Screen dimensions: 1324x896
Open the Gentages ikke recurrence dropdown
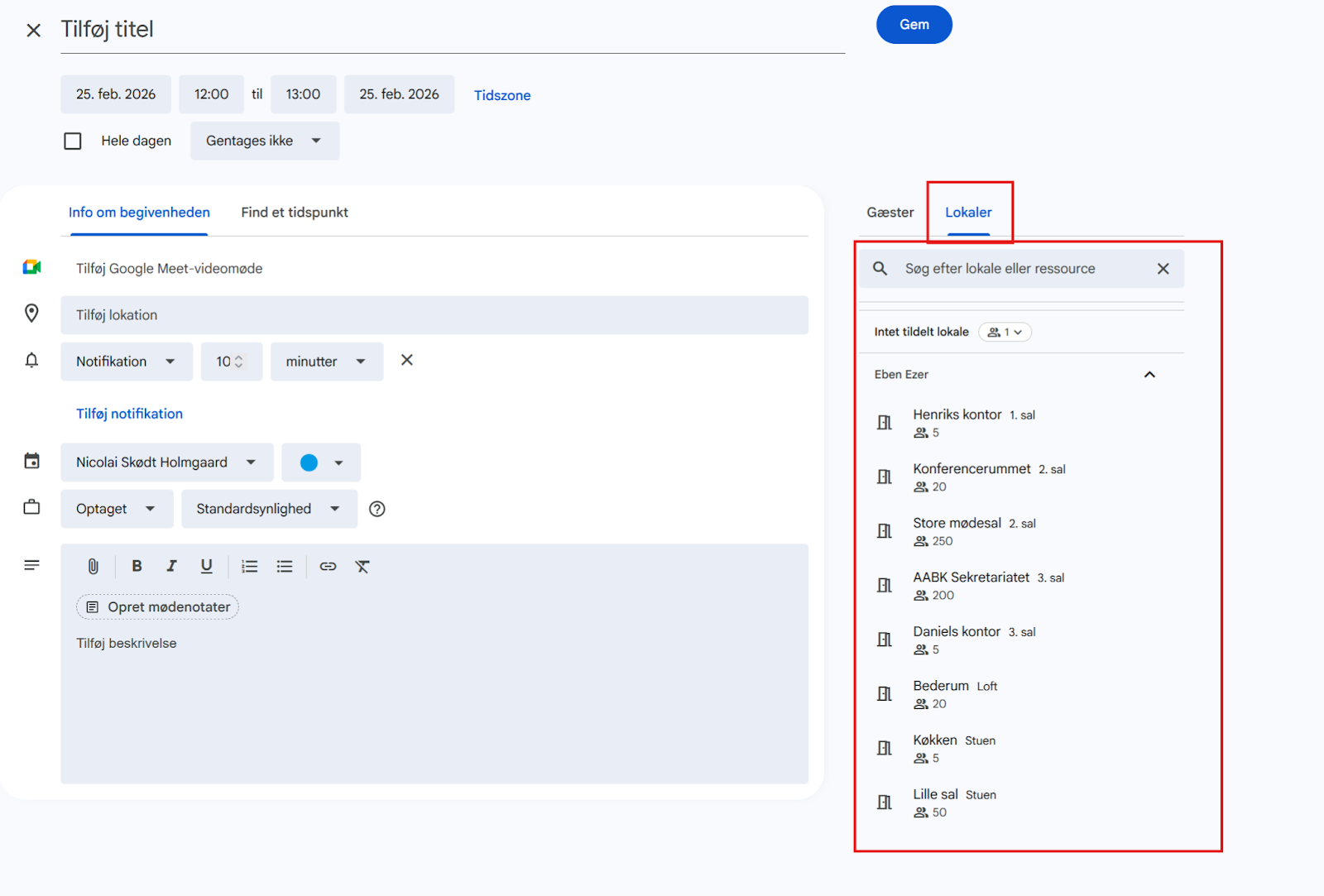click(x=264, y=141)
